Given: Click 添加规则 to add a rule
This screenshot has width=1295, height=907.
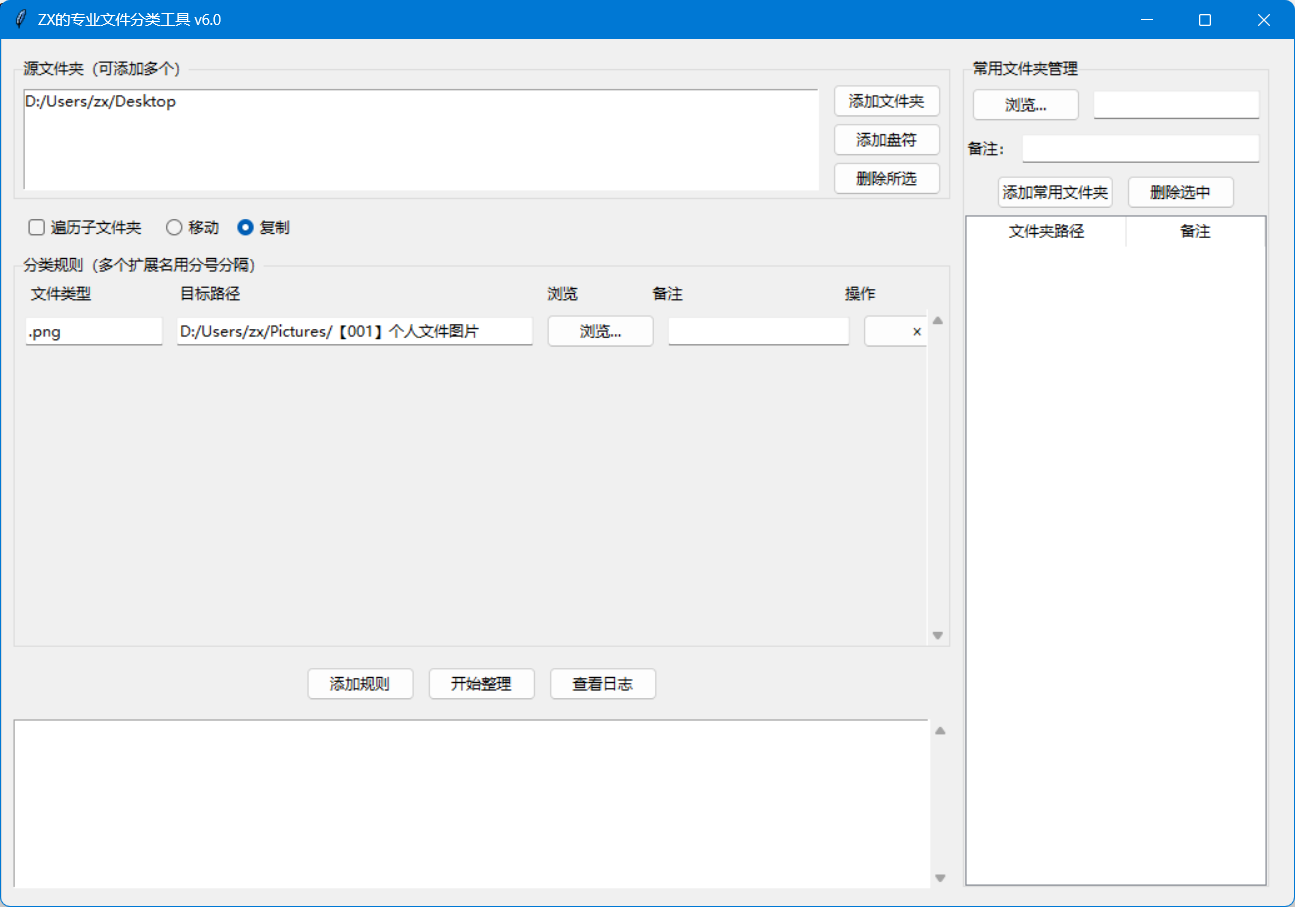Looking at the screenshot, I should click(359, 684).
